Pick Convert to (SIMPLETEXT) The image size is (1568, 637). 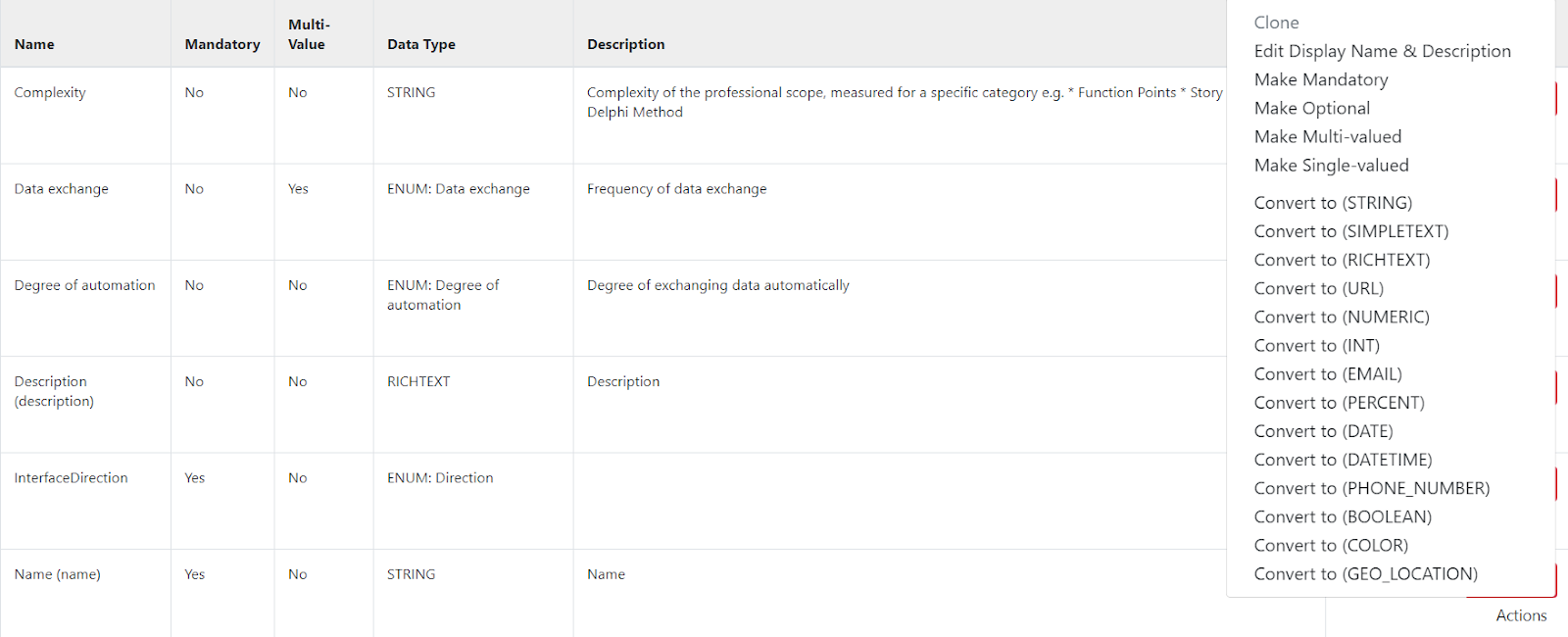tap(1351, 231)
